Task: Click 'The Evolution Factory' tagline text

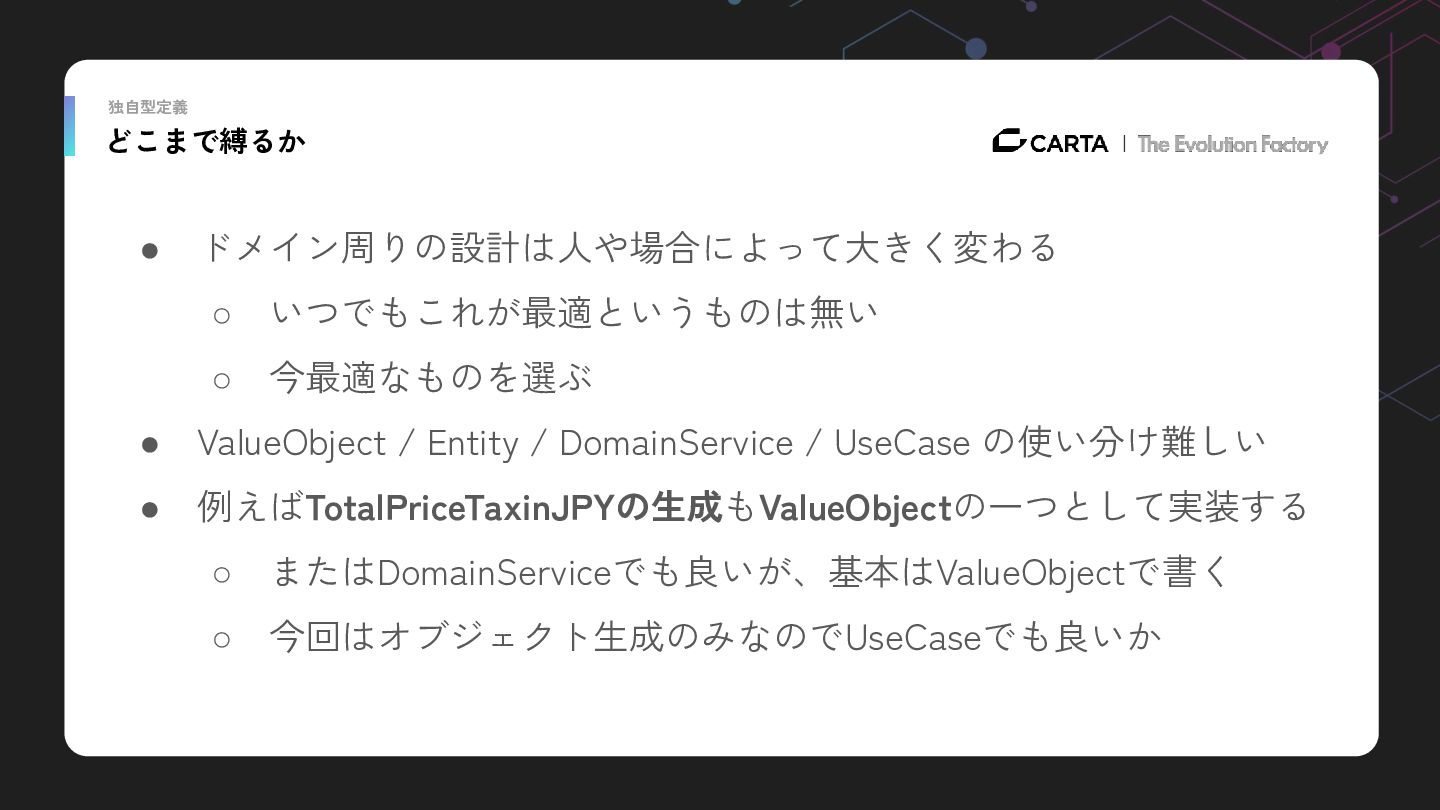Action: 1232,144
